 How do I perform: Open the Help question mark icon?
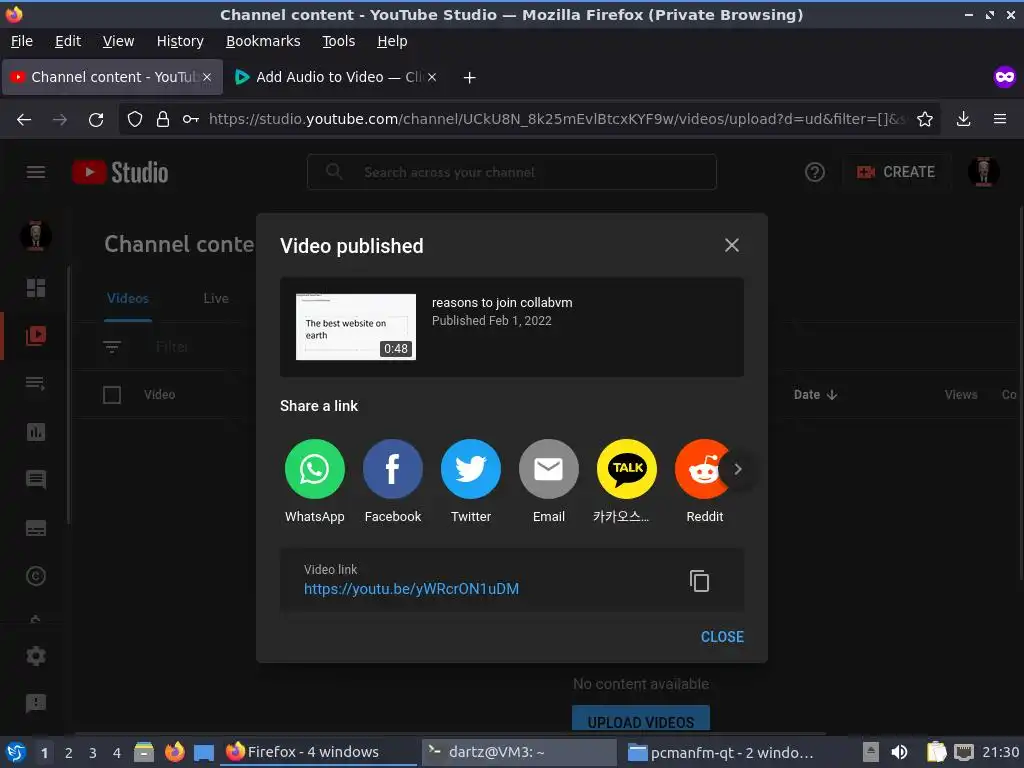tap(814, 172)
